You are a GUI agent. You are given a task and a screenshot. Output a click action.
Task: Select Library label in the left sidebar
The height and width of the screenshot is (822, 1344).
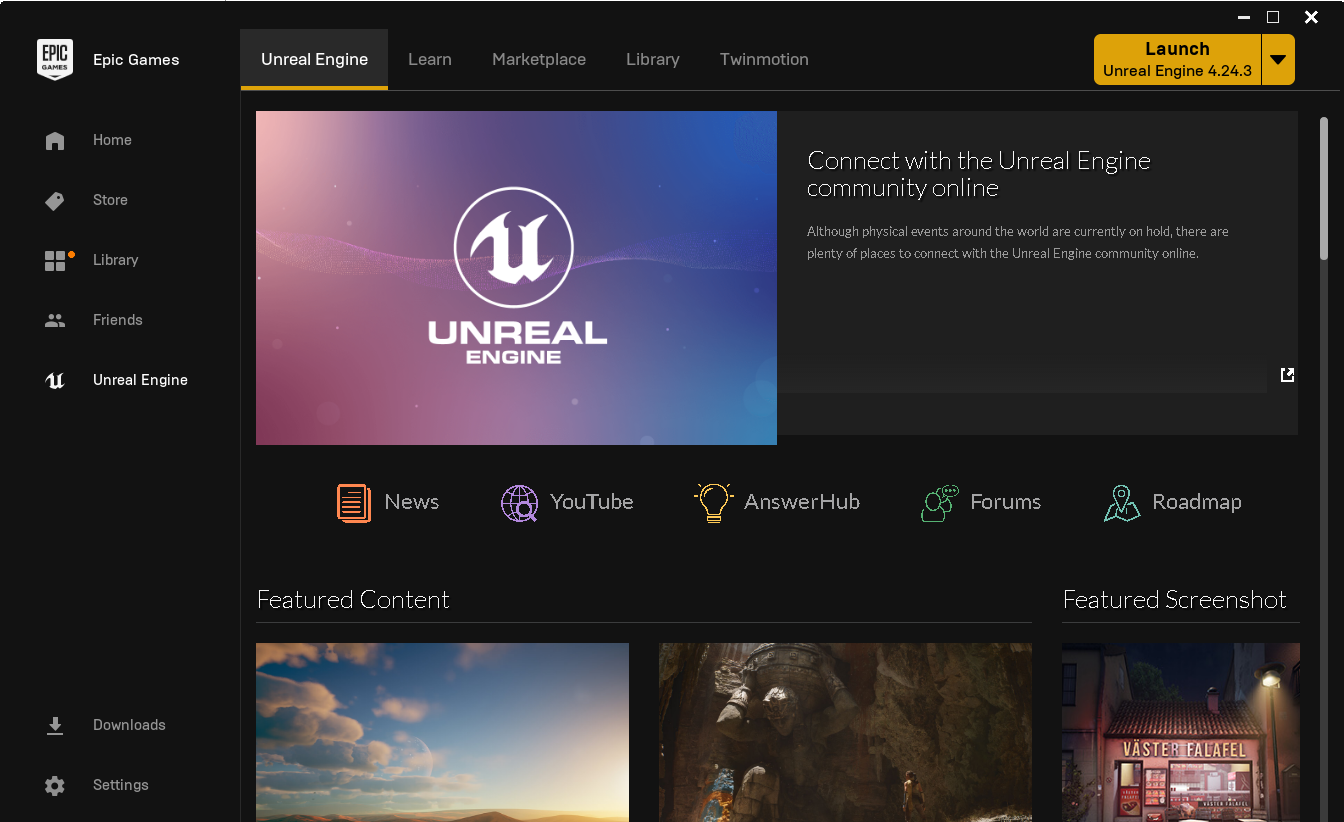[x=116, y=260]
